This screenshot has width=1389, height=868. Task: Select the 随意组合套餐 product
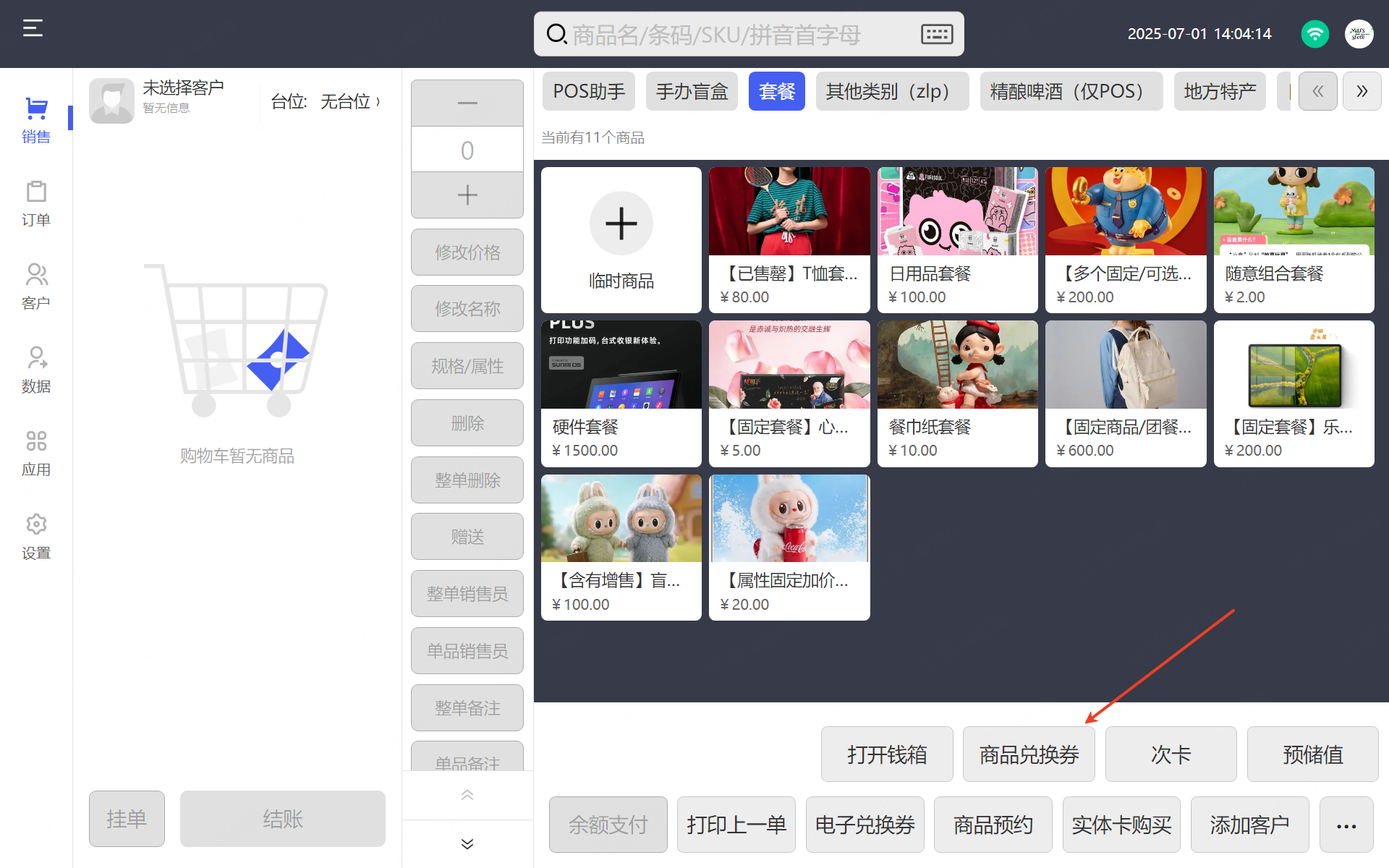pos(1294,240)
